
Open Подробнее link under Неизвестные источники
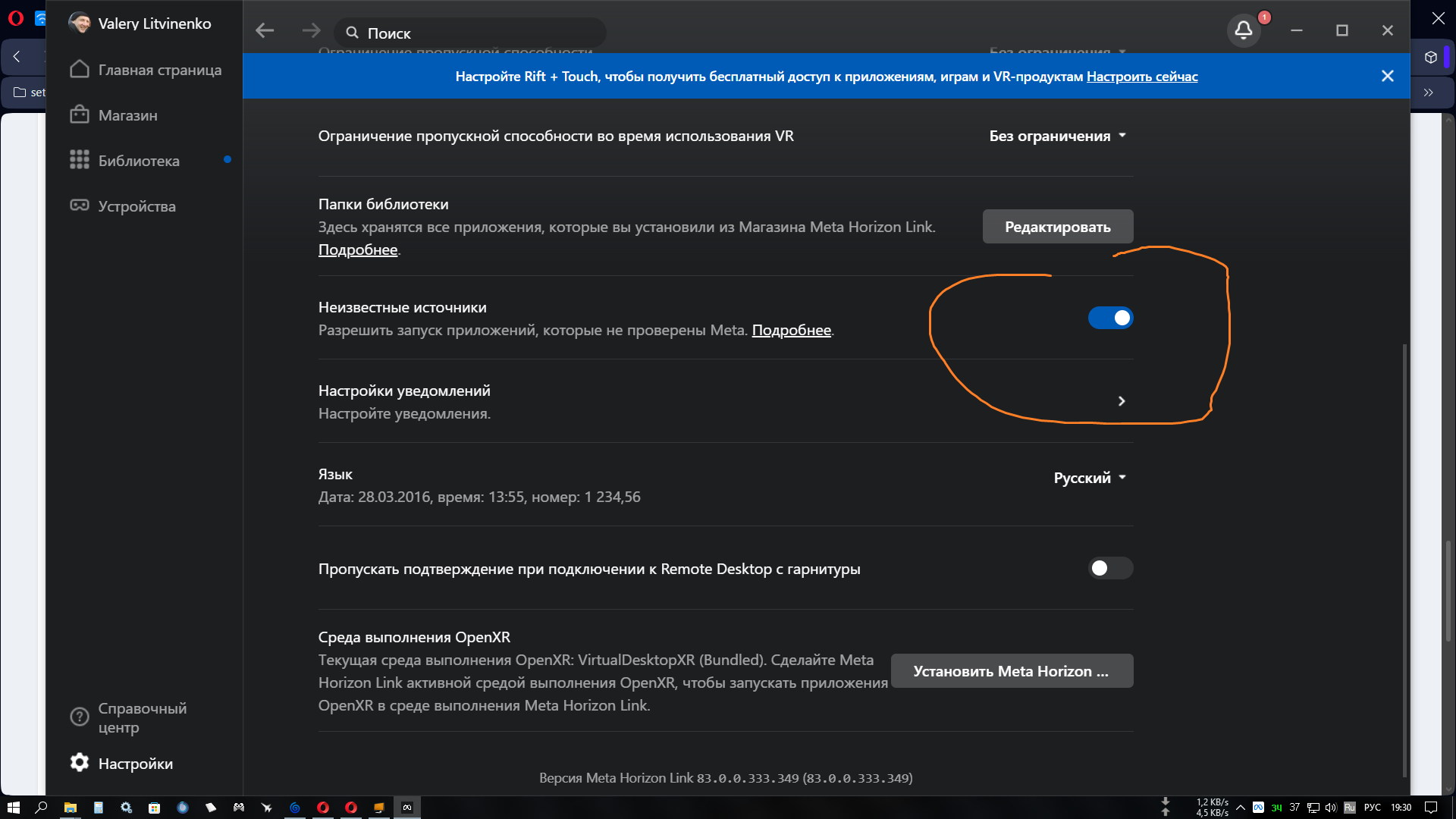pos(791,330)
